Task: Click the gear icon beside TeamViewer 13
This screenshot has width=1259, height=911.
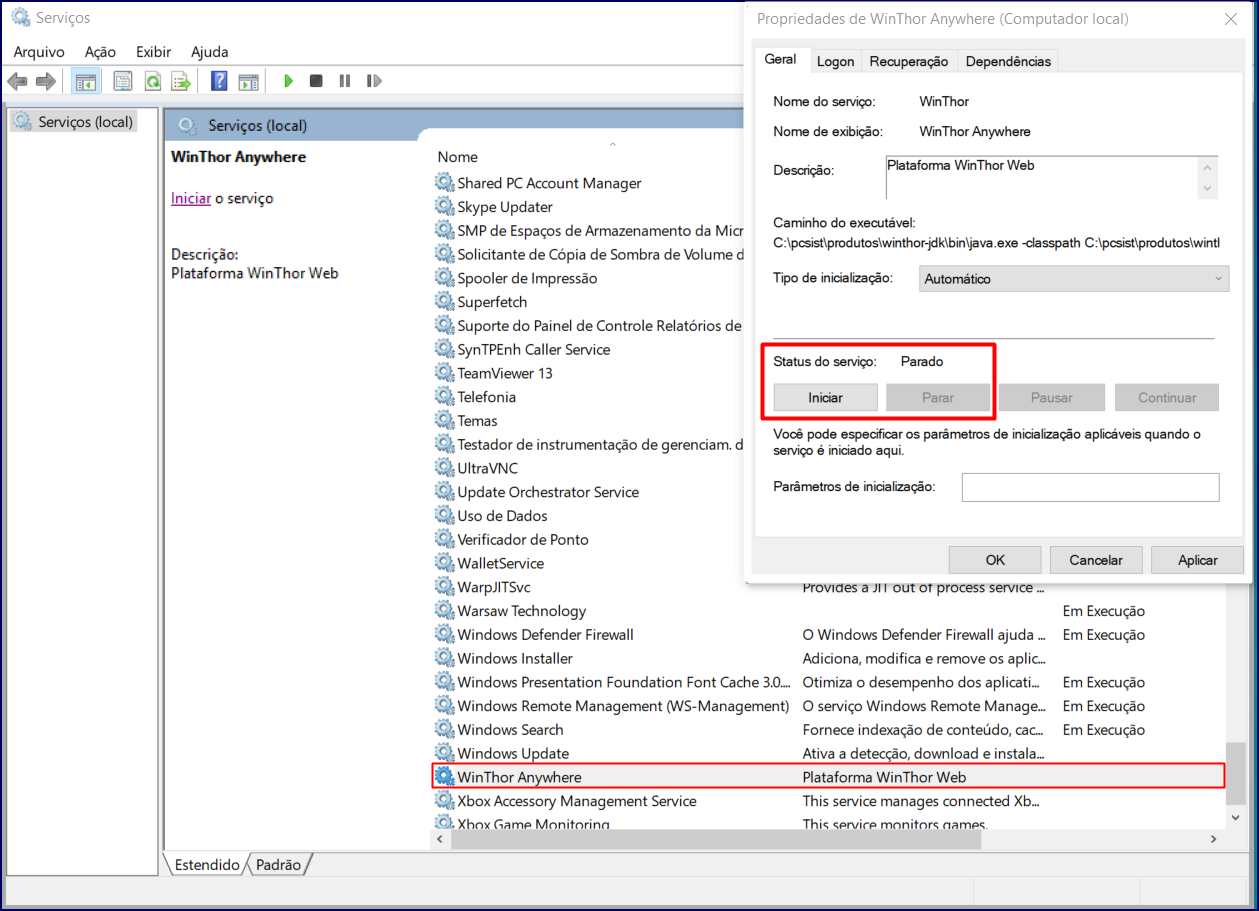Action: point(444,372)
